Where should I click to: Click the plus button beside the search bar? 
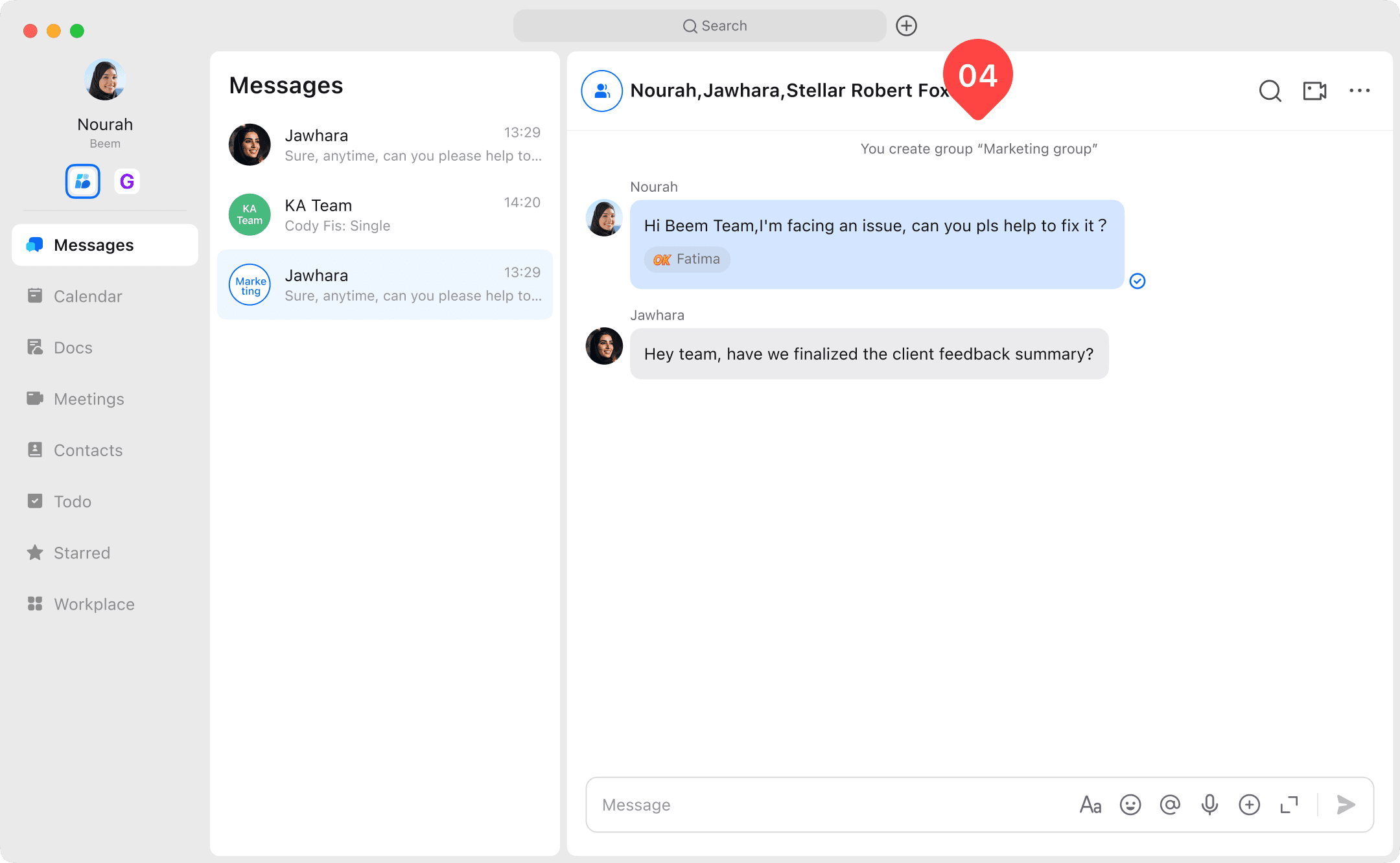pyautogui.click(x=906, y=26)
